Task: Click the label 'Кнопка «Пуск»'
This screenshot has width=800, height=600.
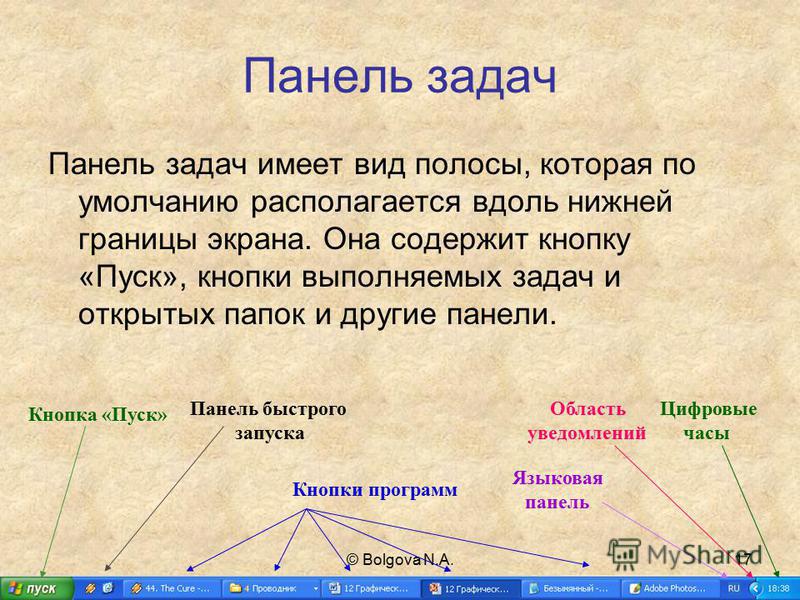Action: (97, 414)
